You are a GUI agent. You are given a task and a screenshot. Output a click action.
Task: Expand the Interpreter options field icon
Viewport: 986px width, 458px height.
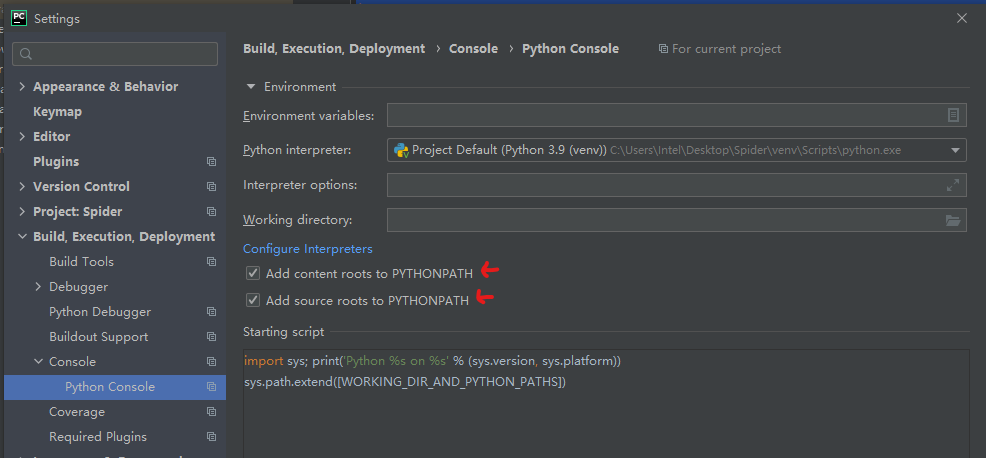[x=953, y=185]
